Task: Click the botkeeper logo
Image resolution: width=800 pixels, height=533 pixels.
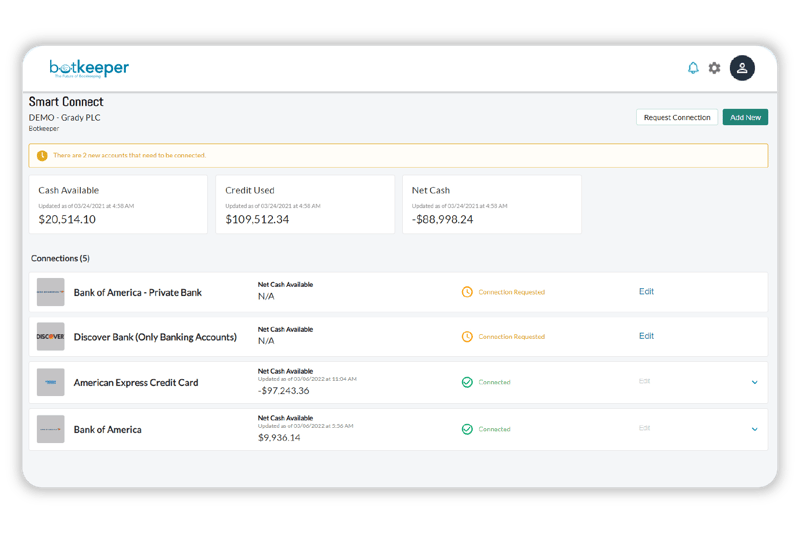Action: tap(89, 68)
